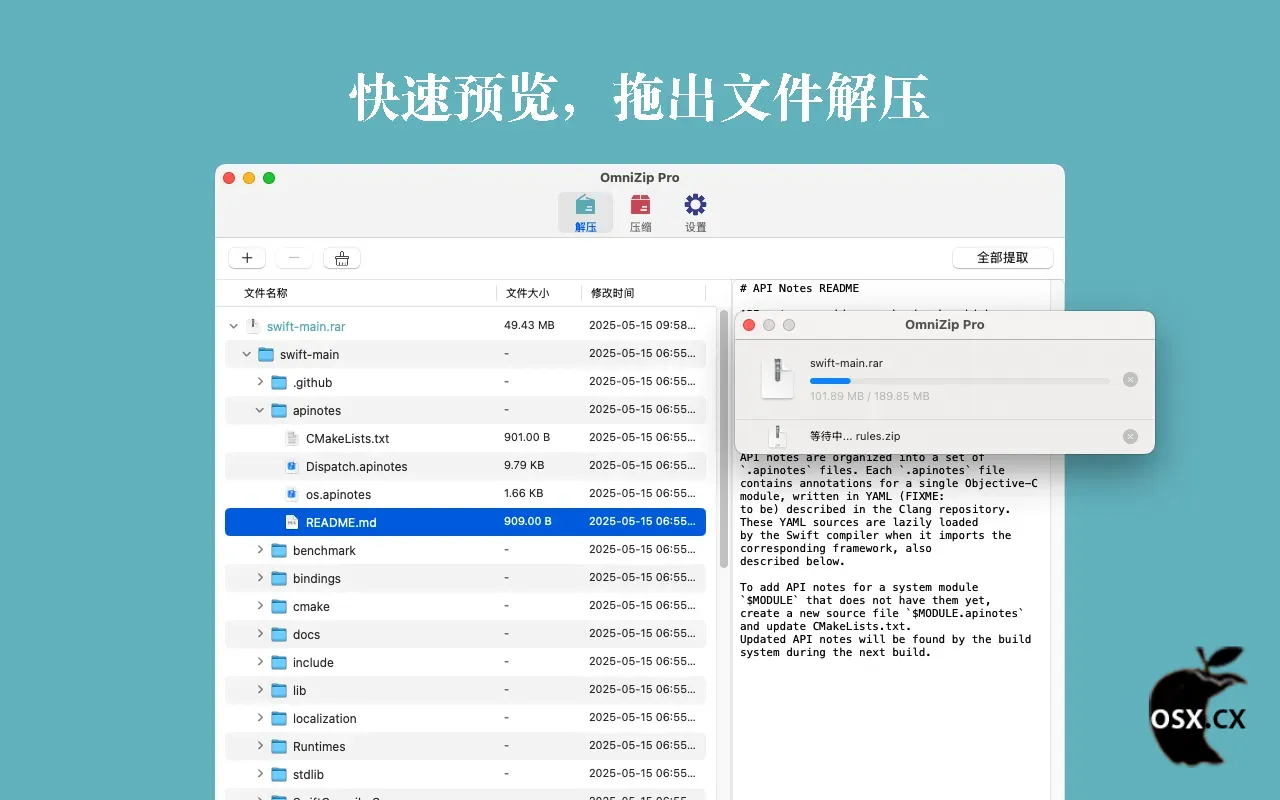Expand the benchmark folder
The height and width of the screenshot is (800, 1280).
click(x=260, y=550)
